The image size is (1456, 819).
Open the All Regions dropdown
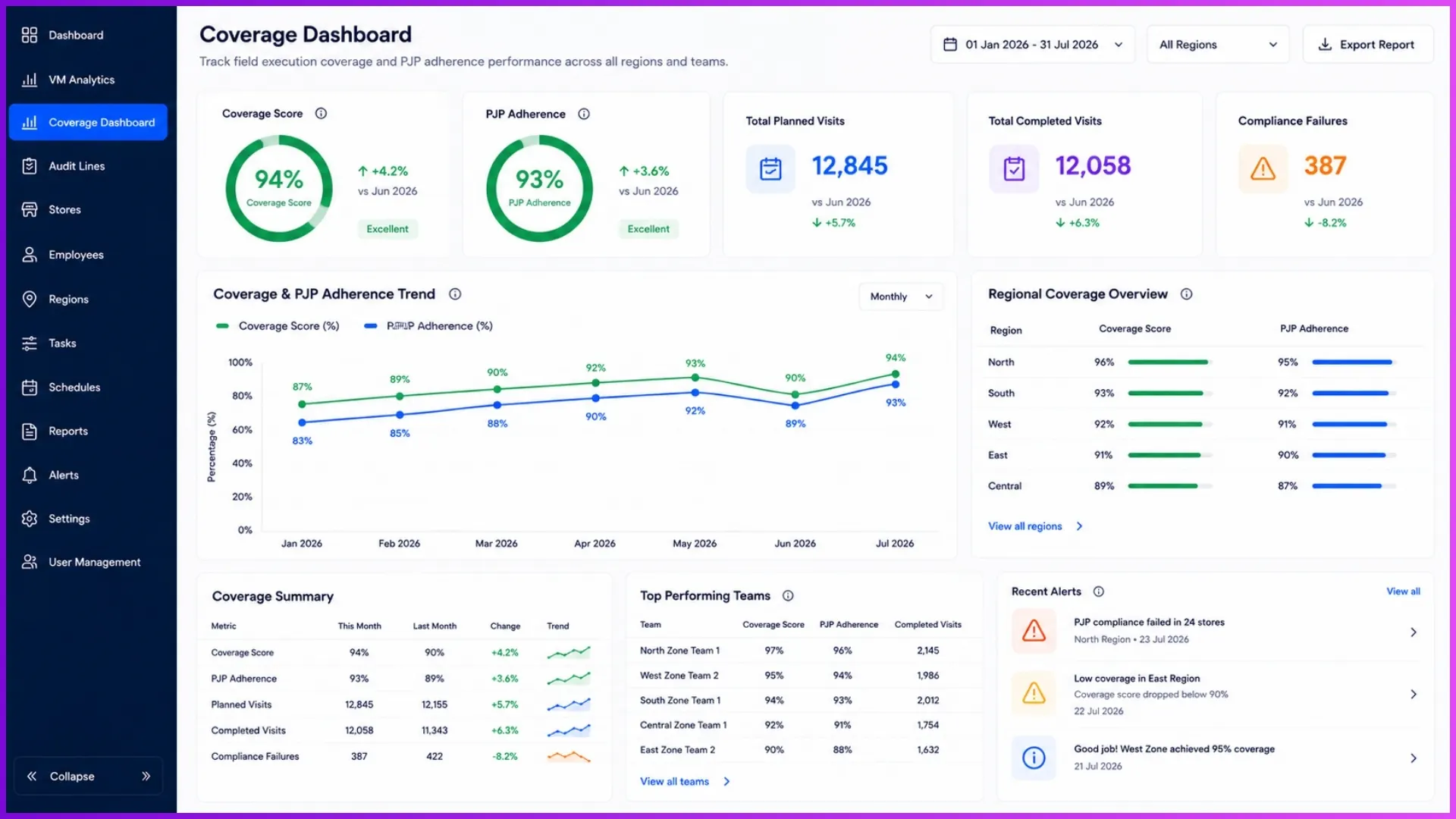(x=1218, y=45)
